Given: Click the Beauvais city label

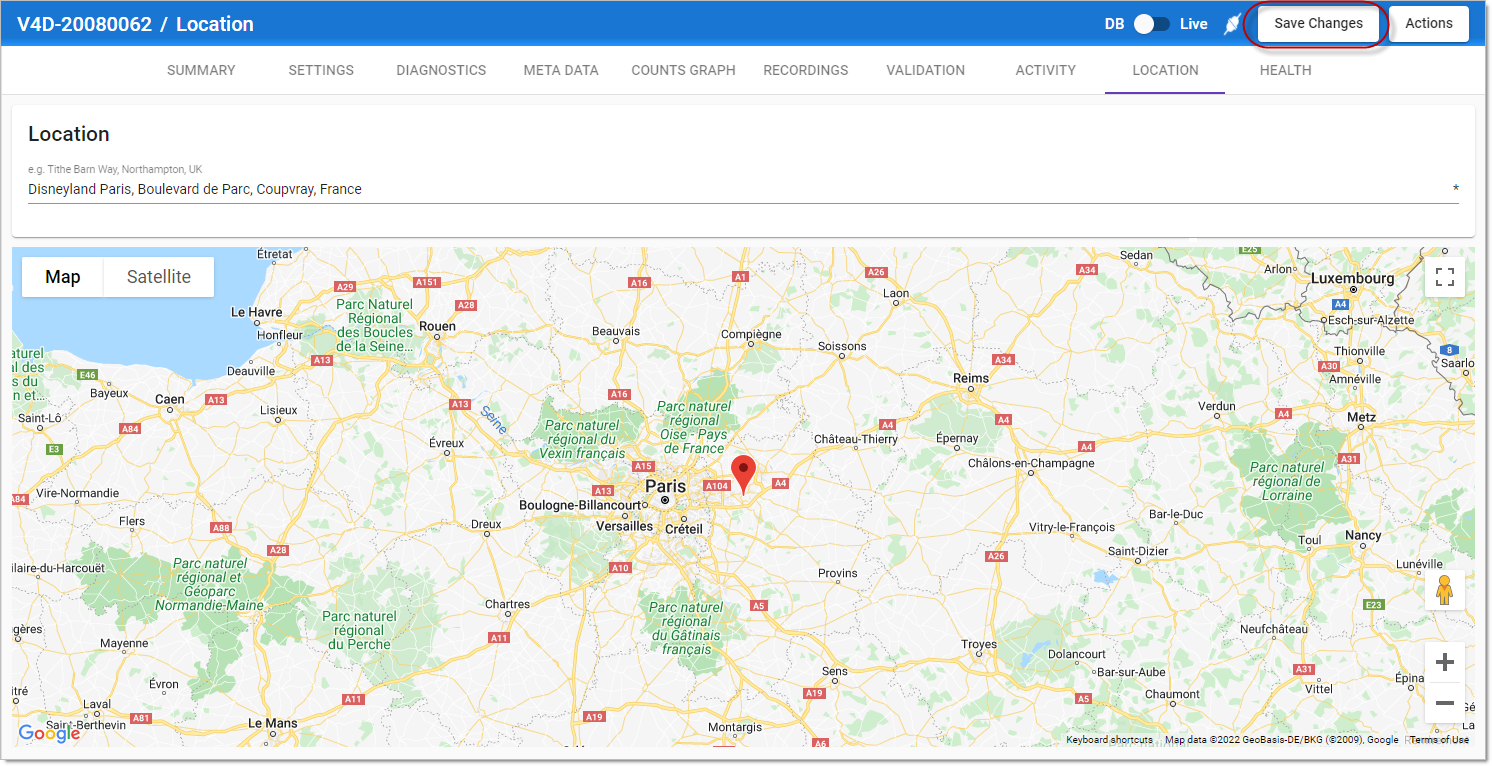Looking at the screenshot, I should tap(616, 331).
